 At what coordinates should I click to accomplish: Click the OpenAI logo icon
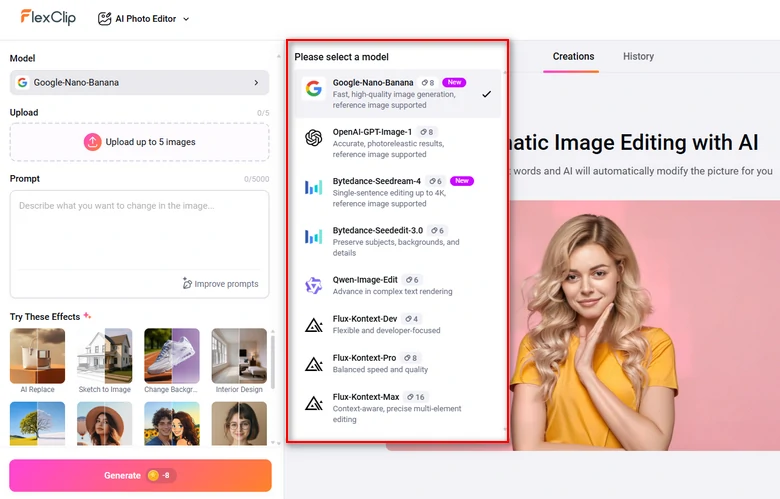313,138
